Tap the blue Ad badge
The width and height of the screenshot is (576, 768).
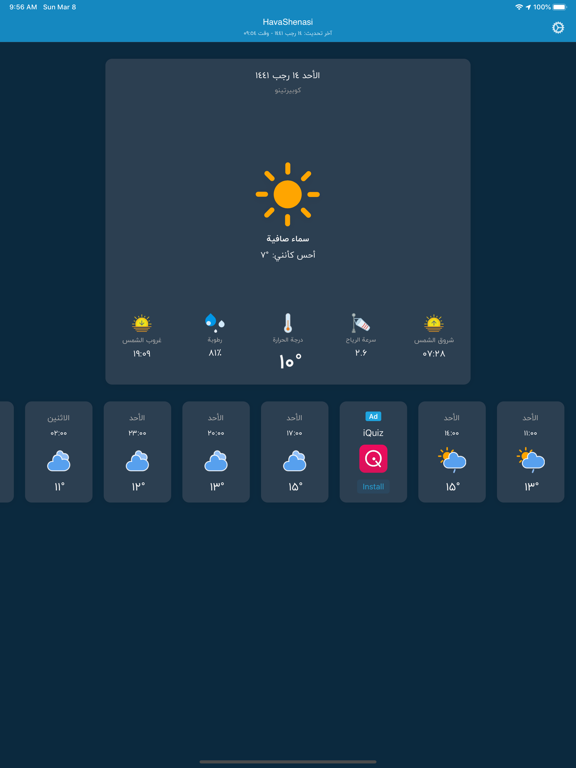click(373, 416)
